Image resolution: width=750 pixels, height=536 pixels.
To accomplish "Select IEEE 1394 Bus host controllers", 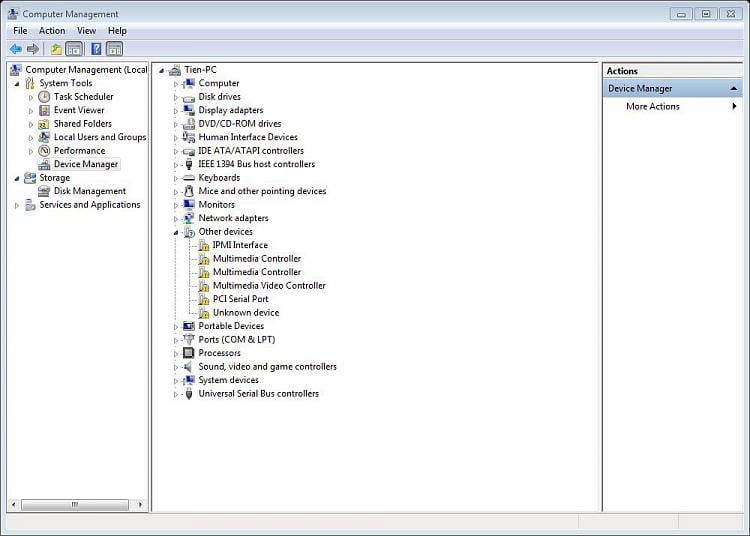I will click(256, 164).
